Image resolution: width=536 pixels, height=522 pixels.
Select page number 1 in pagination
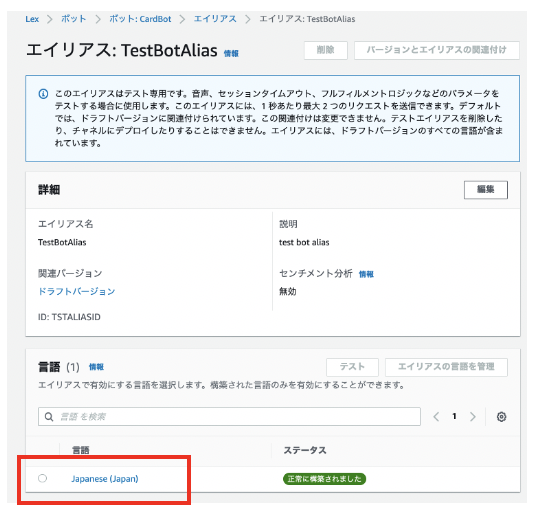point(454,416)
